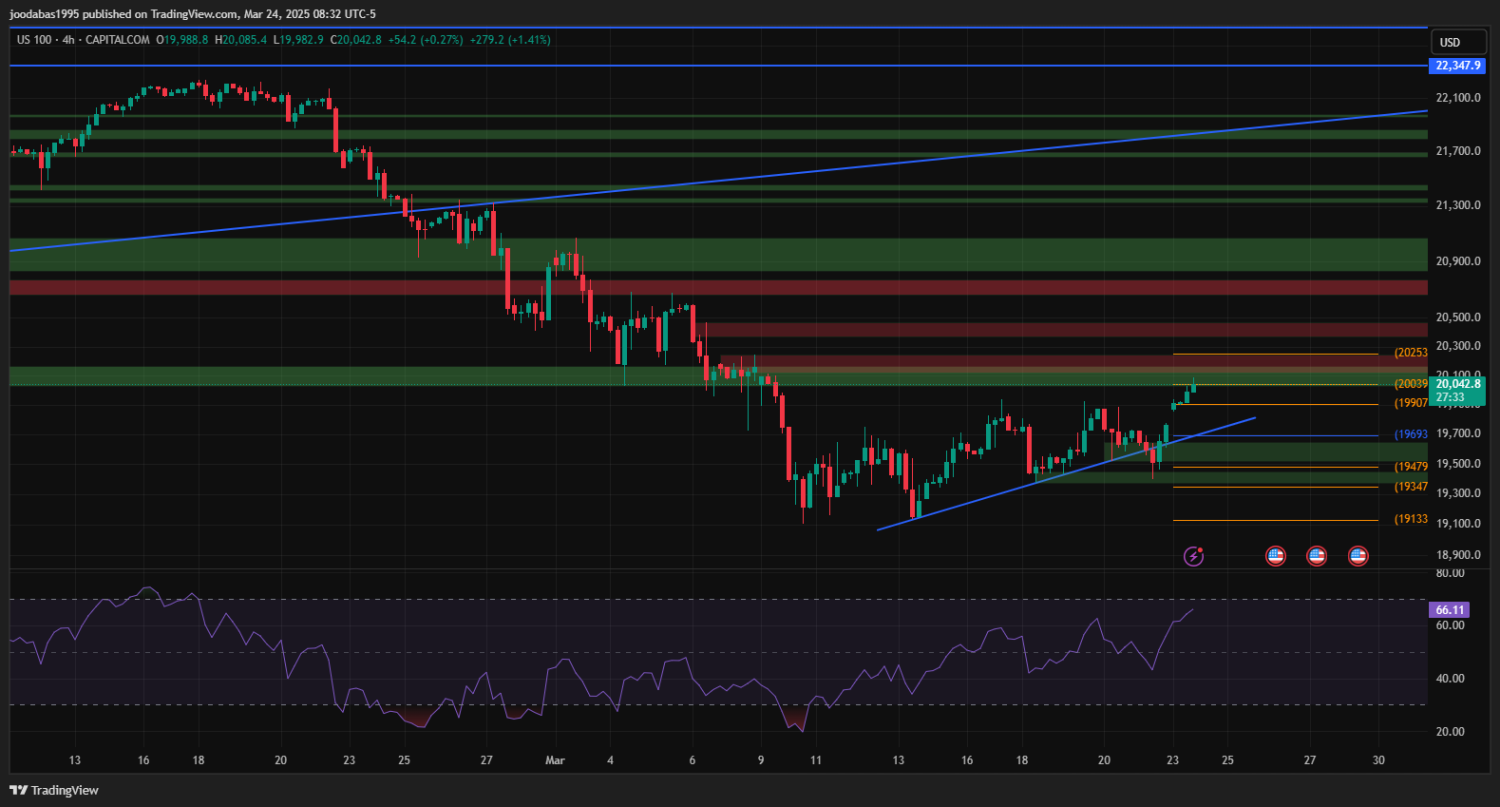This screenshot has width=1500, height=807.
Task: Click the green 20,042.8 current price label
Action: 1457,384
